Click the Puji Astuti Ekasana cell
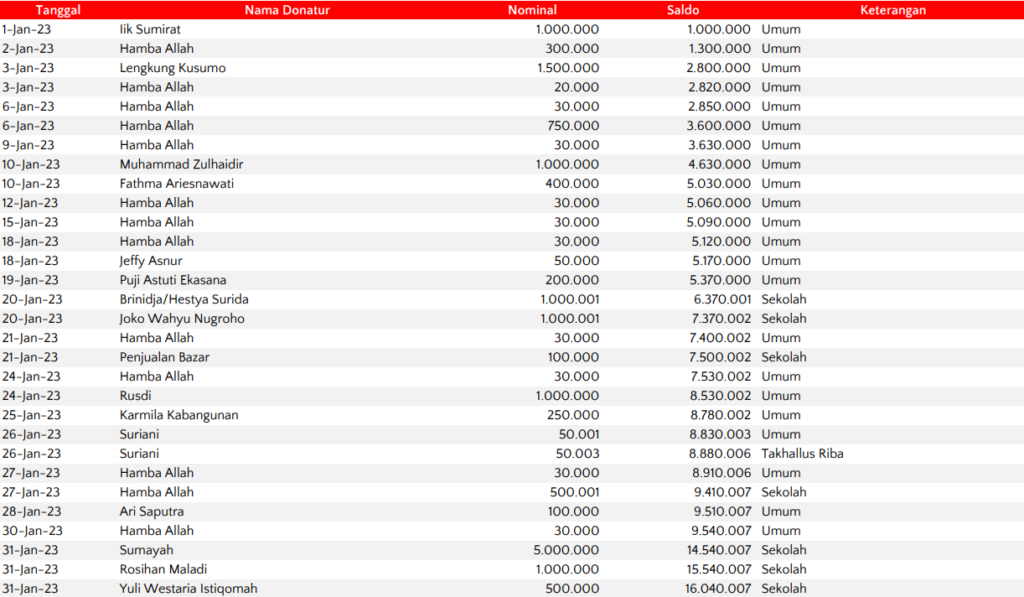 coord(173,280)
